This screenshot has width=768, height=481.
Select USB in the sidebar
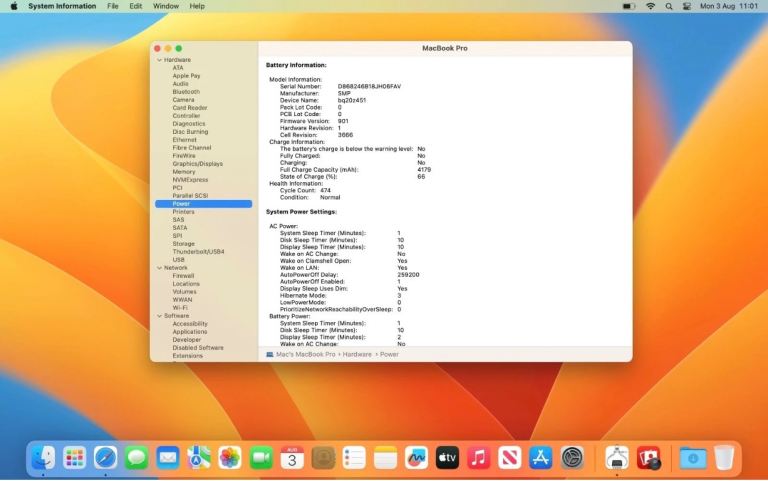tap(178, 260)
